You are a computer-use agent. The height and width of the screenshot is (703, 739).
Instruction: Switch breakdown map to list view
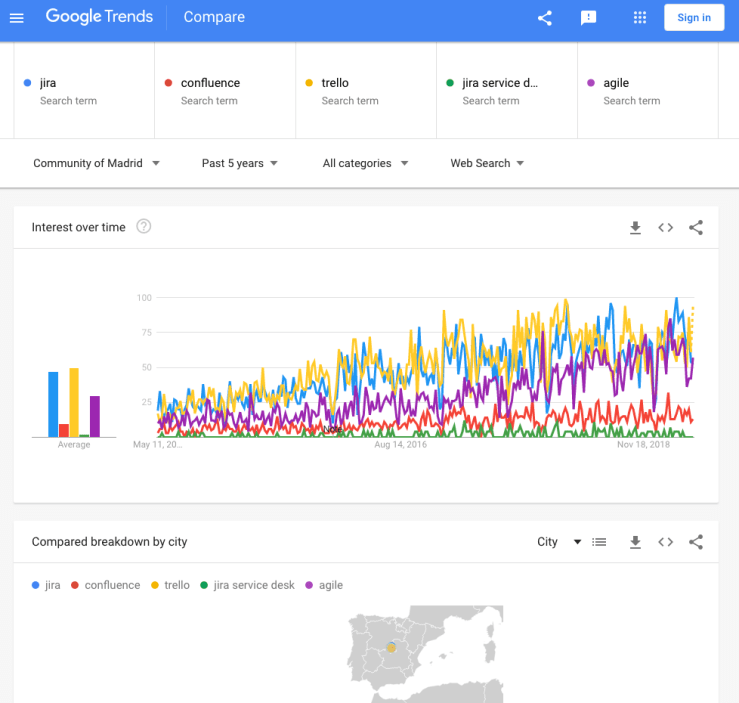point(599,542)
